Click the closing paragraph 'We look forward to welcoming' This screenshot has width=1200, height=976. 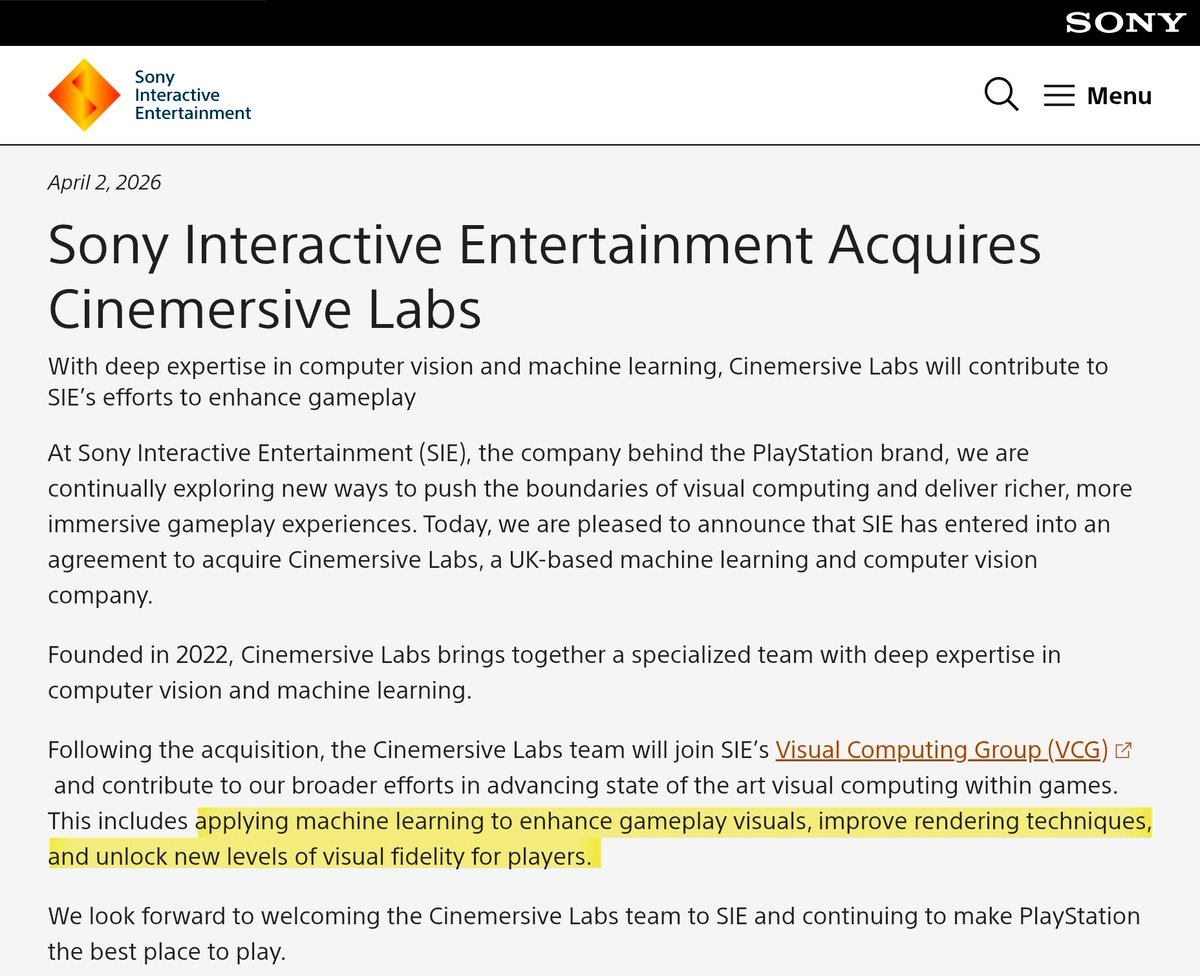(594, 932)
